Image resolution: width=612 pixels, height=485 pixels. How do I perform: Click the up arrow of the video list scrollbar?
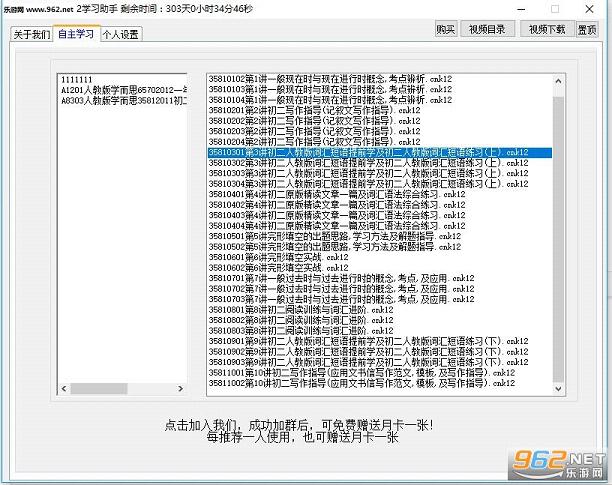pyautogui.click(x=558, y=81)
